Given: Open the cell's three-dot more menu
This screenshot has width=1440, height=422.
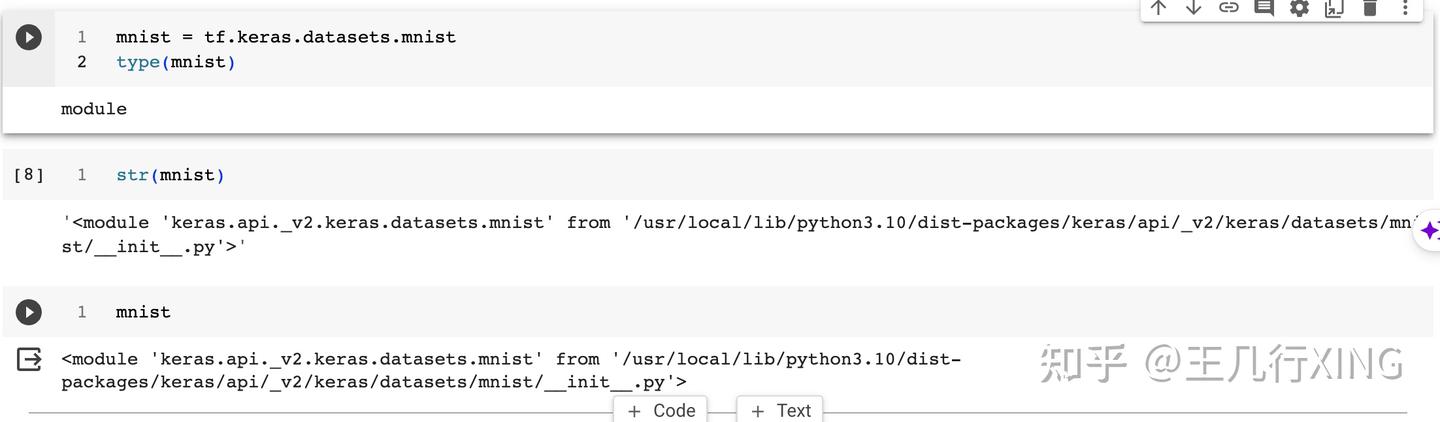Looking at the screenshot, I should point(1405,8).
